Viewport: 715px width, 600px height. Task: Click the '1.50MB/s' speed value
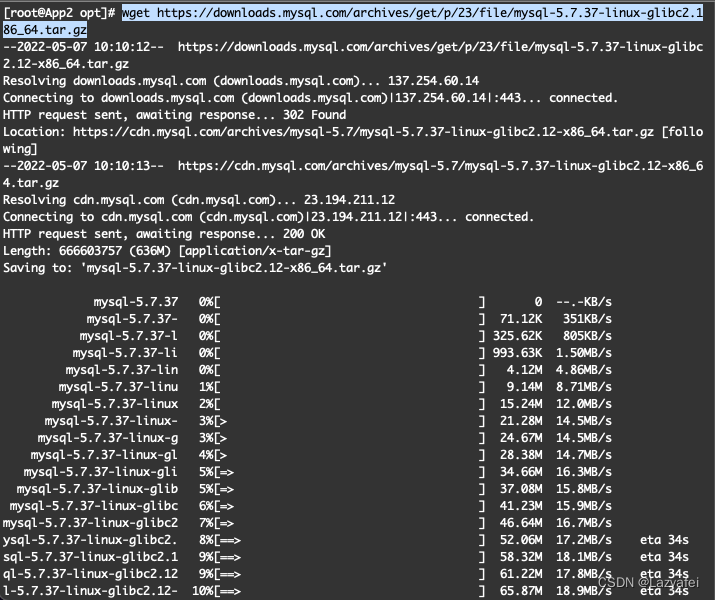click(584, 353)
